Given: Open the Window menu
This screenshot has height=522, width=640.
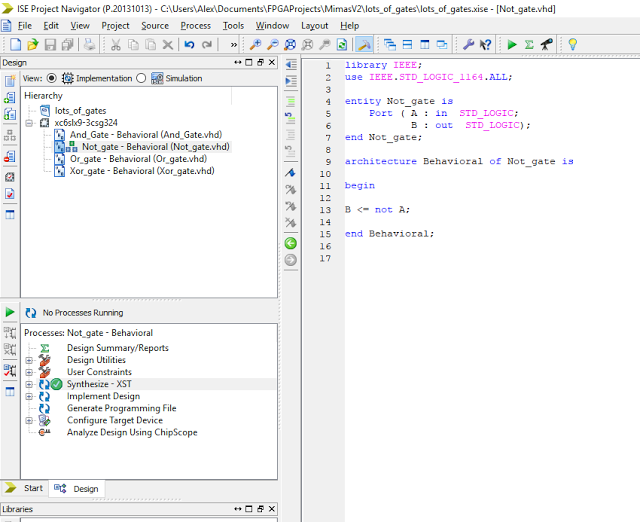Looking at the screenshot, I should pyautogui.click(x=272, y=26).
